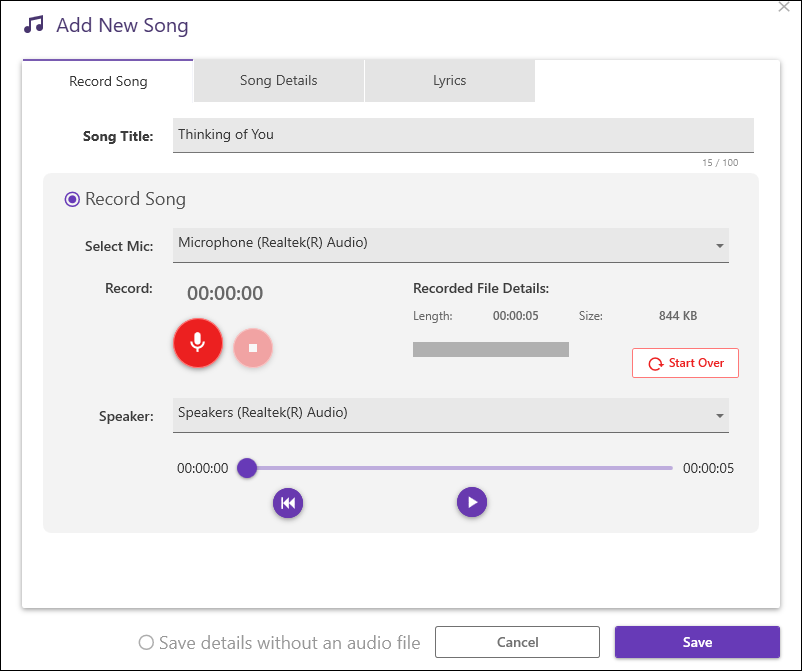Viewport: 802px width, 671px height.
Task: Click the recorded audio gray waveform bar
Action: (x=490, y=349)
